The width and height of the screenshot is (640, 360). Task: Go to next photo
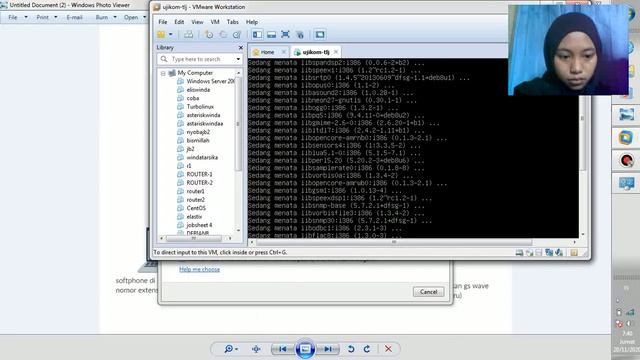[x=328, y=349]
